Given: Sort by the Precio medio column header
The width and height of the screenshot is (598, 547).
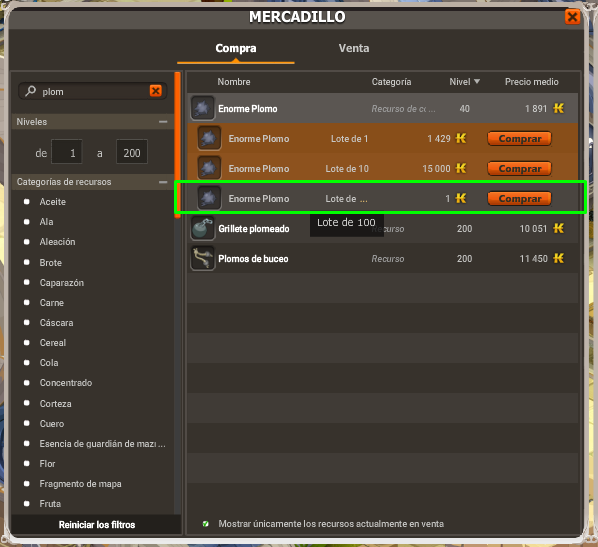Looking at the screenshot, I should pos(532,82).
